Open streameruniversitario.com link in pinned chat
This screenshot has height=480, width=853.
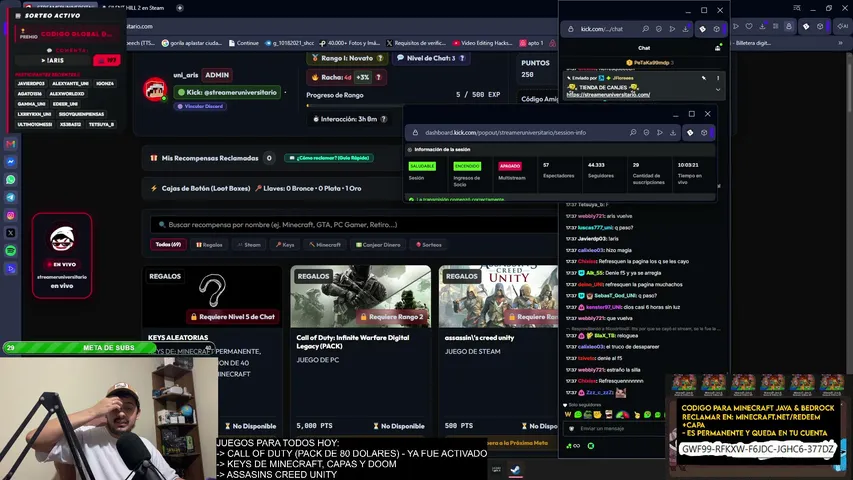pos(608,95)
